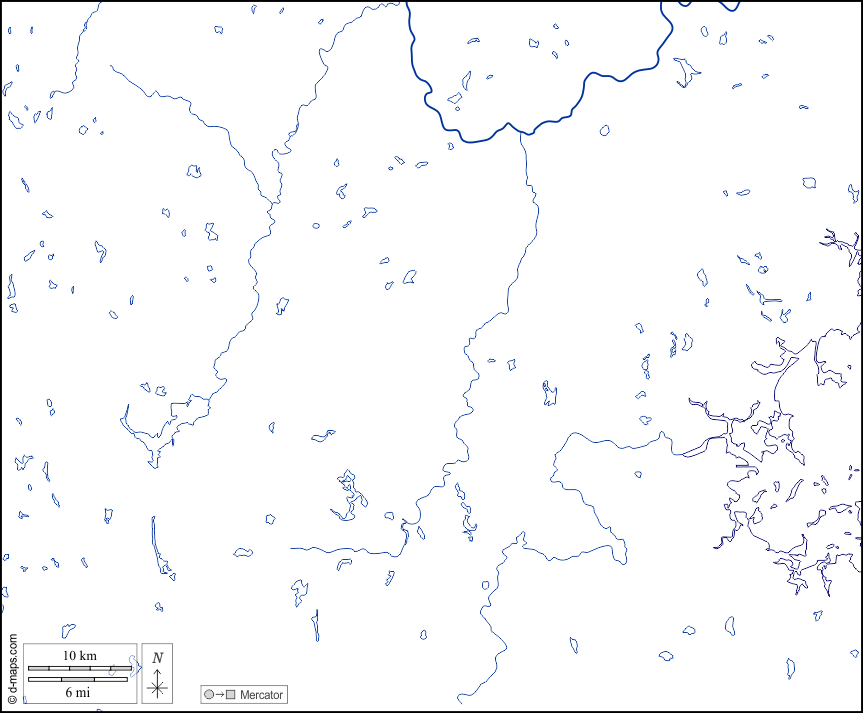Click the gray circle projection icon
This screenshot has height=713, width=863.
tap(208, 695)
